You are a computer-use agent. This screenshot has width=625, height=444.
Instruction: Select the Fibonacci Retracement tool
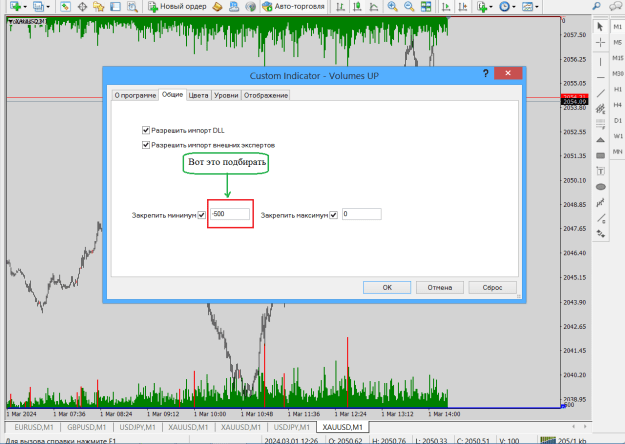(600, 124)
